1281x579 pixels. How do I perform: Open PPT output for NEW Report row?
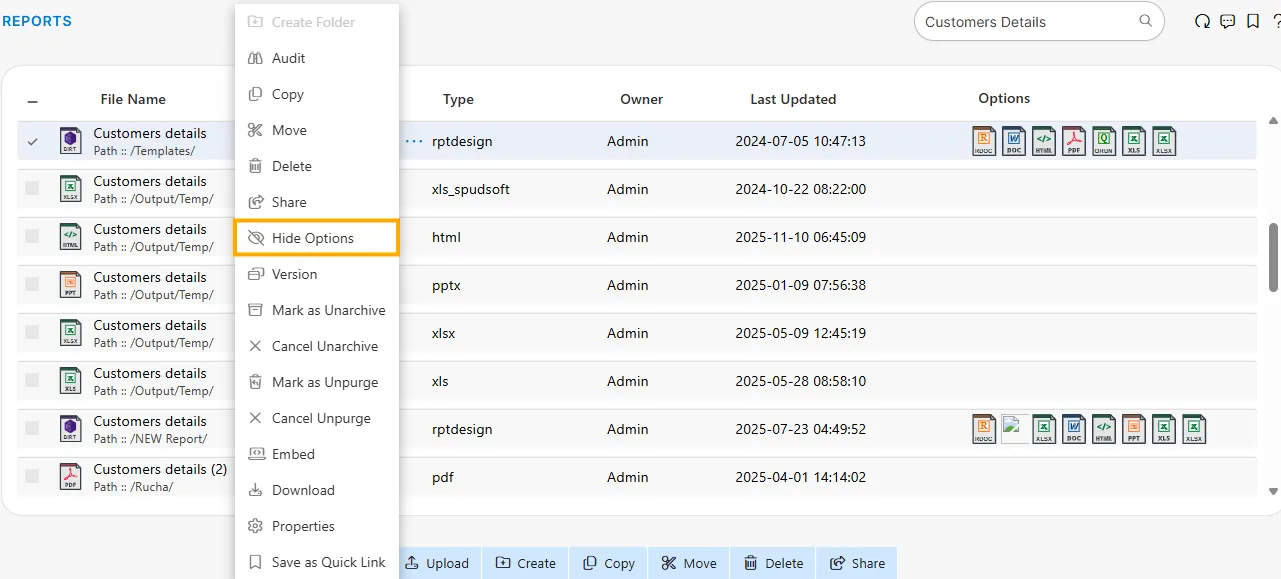(x=1134, y=429)
